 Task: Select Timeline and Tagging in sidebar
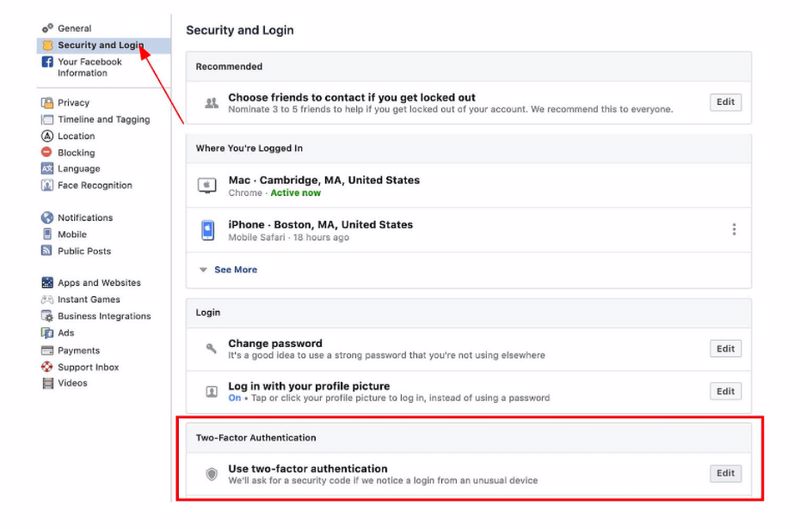[104, 119]
